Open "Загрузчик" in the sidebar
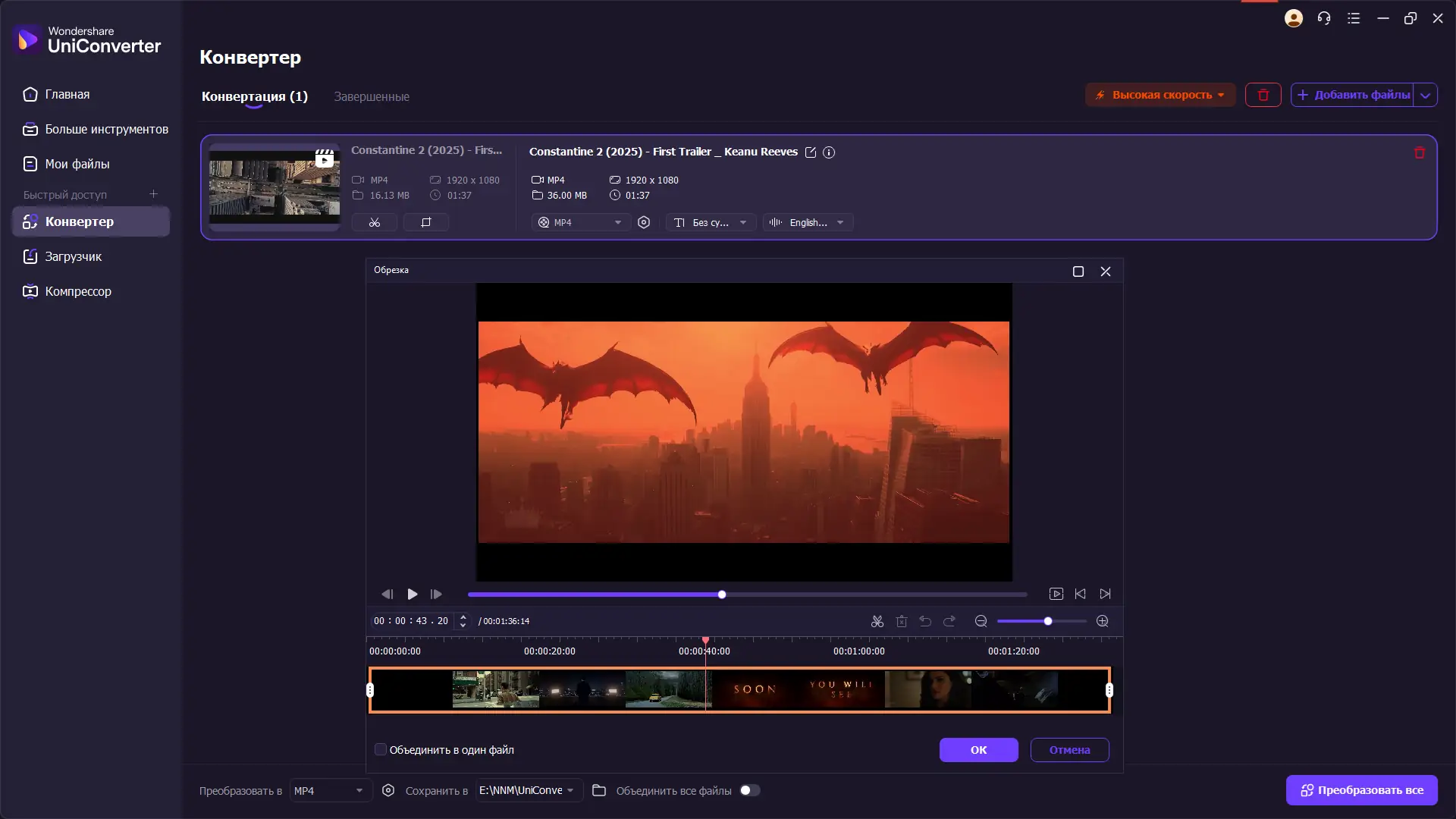 point(73,256)
